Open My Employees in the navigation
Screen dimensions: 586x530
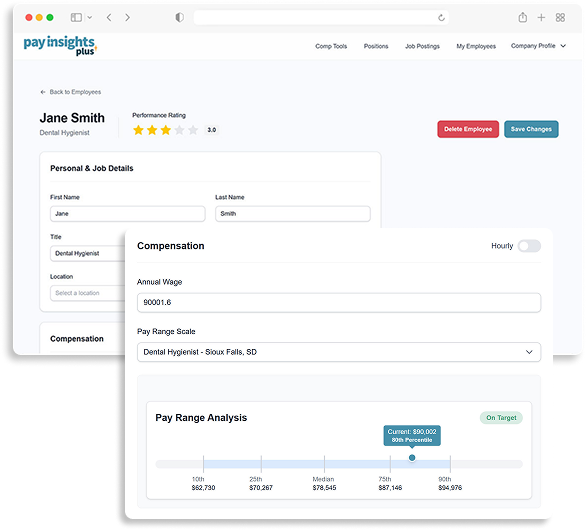(476, 46)
